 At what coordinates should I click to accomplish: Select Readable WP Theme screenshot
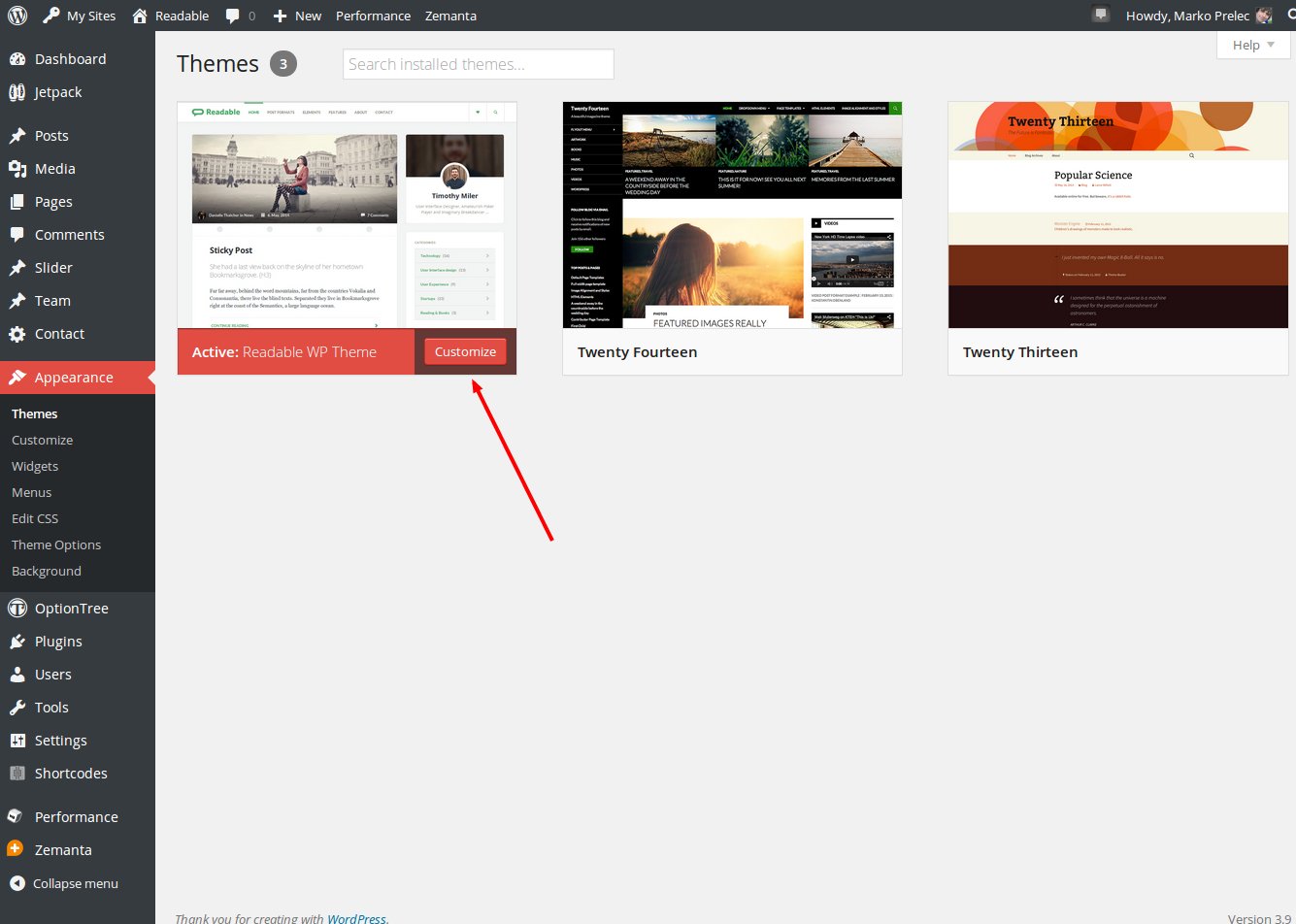pos(347,215)
